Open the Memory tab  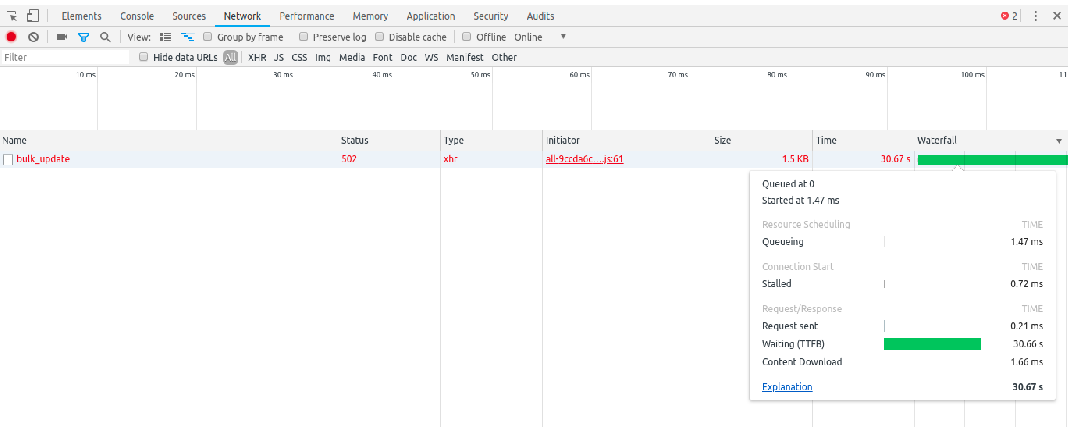click(370, 16)
